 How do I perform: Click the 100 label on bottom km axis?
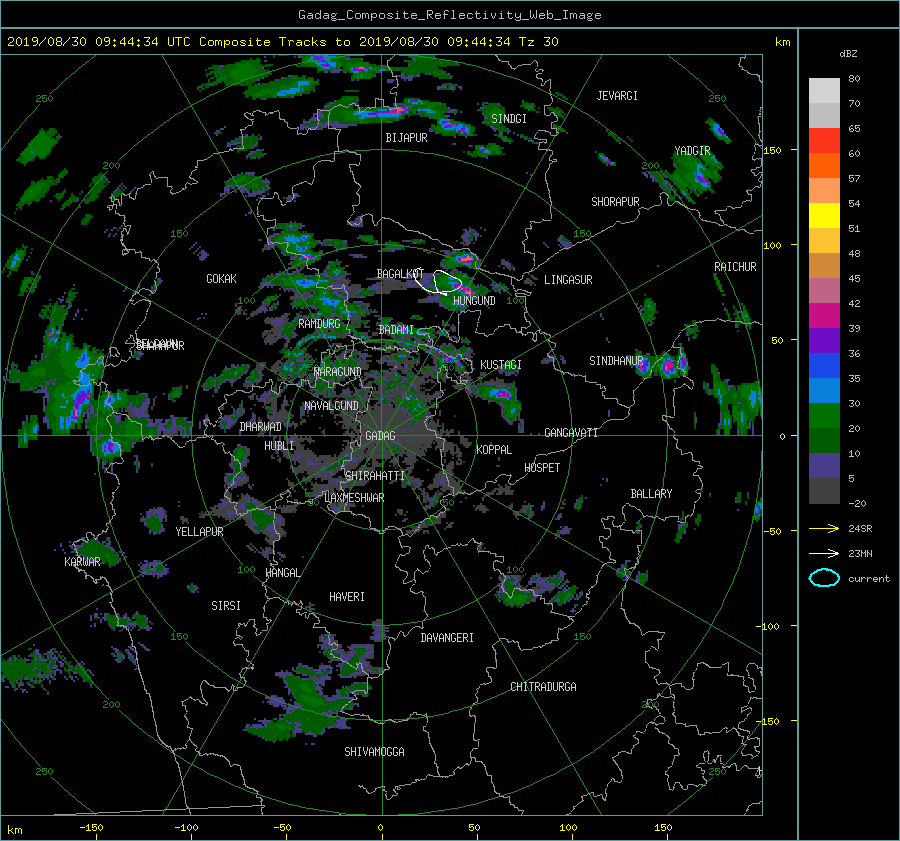coord(568,827)
